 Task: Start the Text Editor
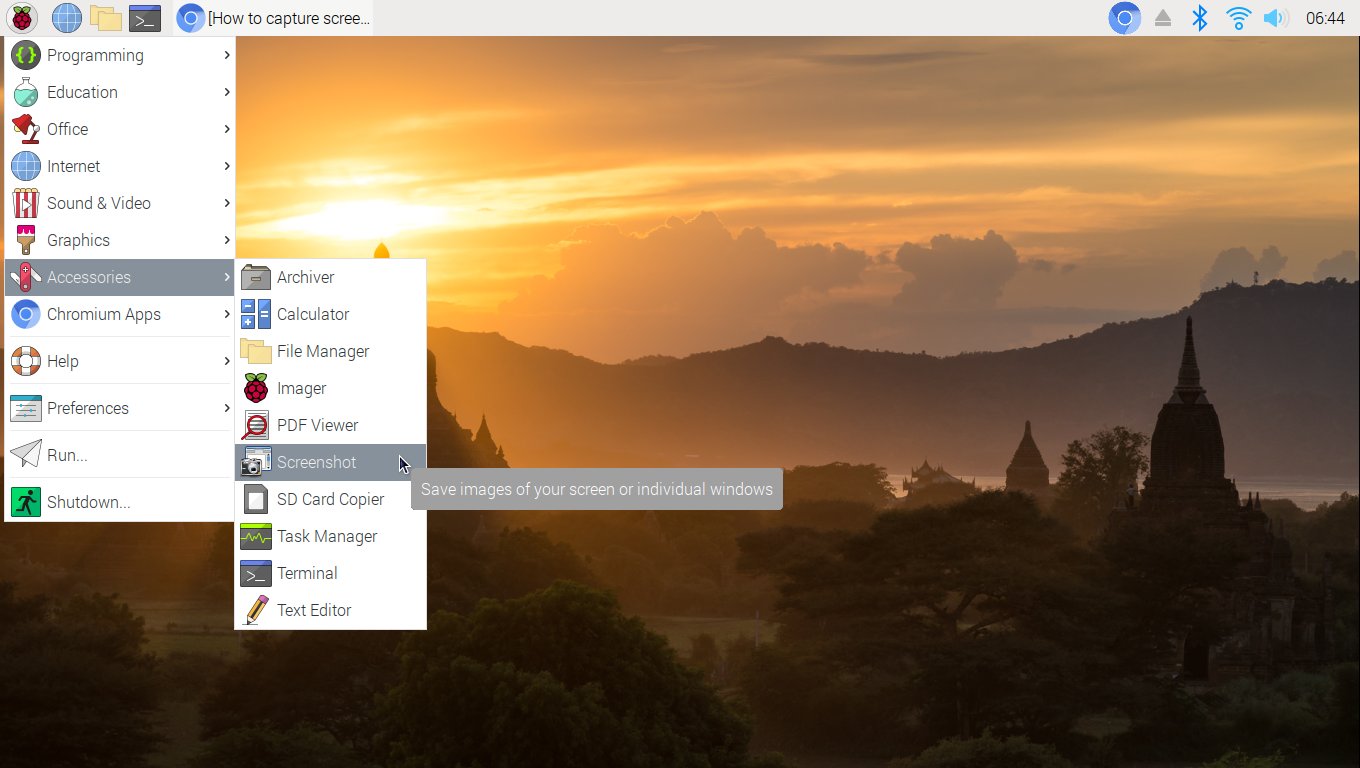(314, 610)
